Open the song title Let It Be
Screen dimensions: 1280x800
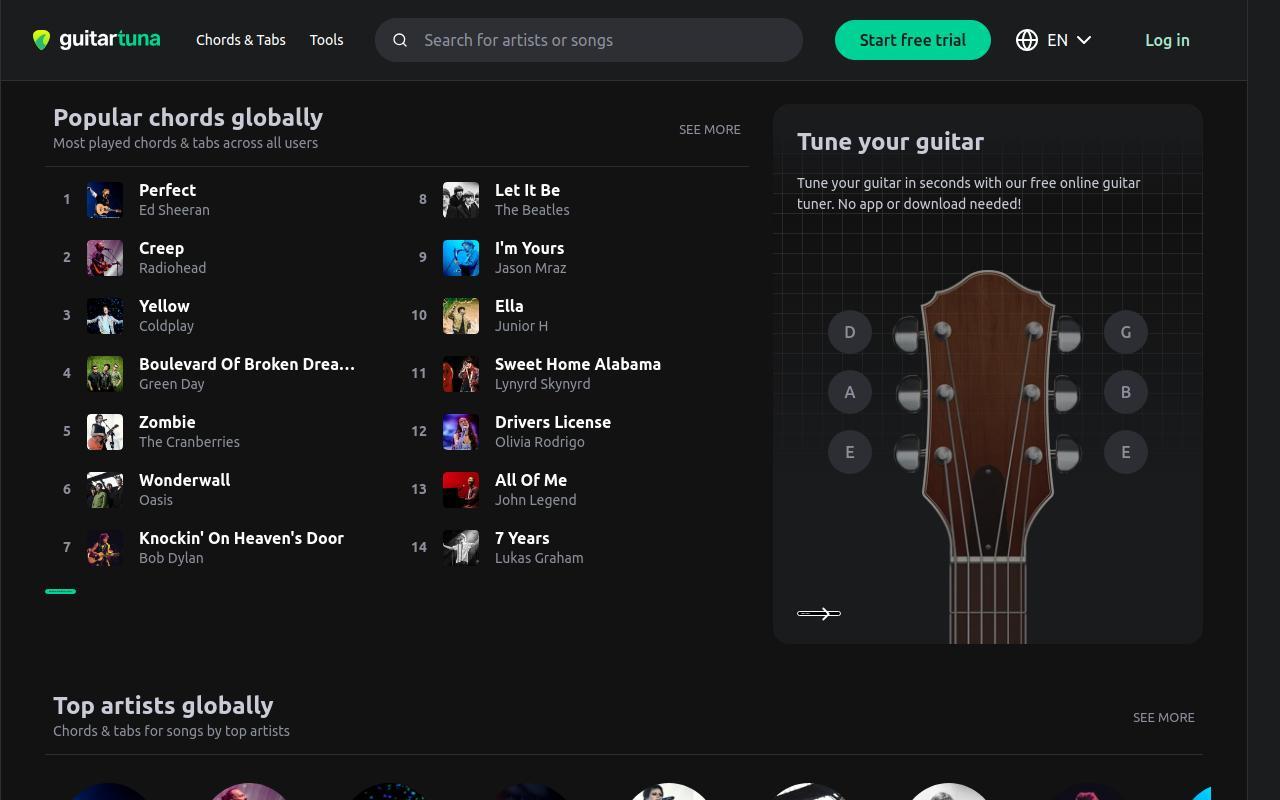pos(527,190)
